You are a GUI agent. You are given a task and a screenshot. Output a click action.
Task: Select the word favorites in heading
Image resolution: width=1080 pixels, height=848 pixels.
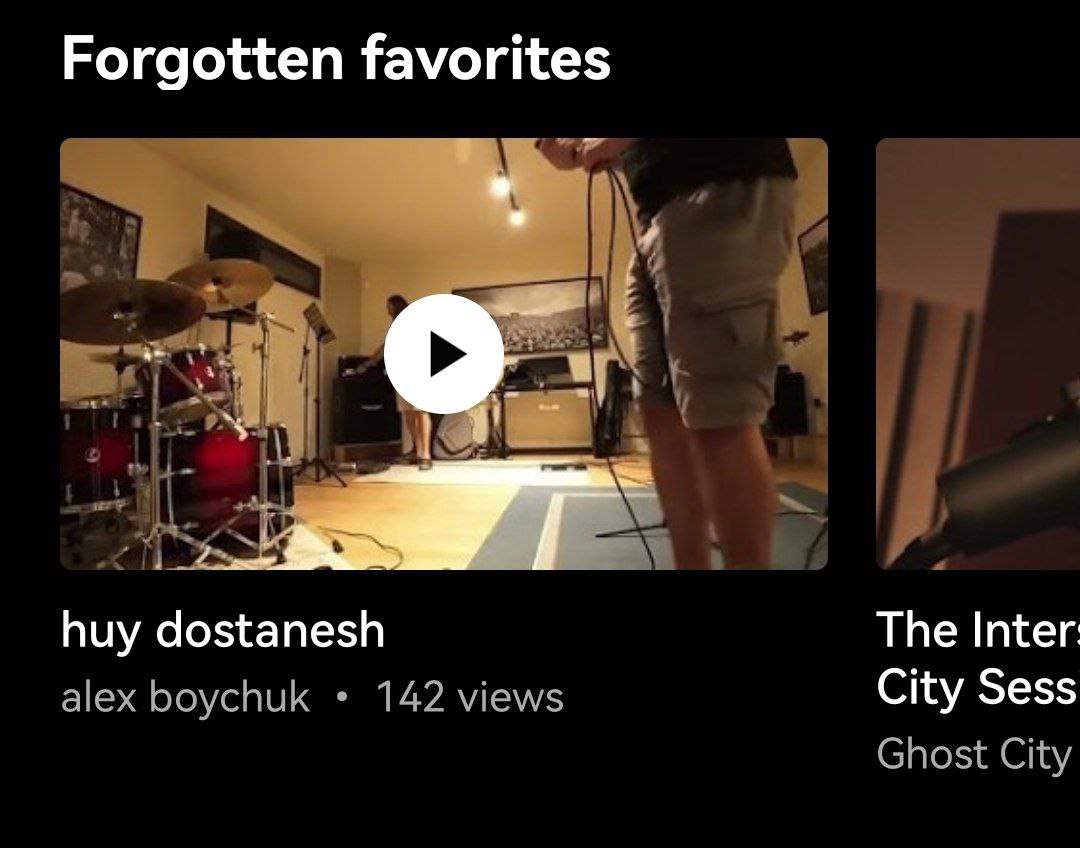pos(486,59)
